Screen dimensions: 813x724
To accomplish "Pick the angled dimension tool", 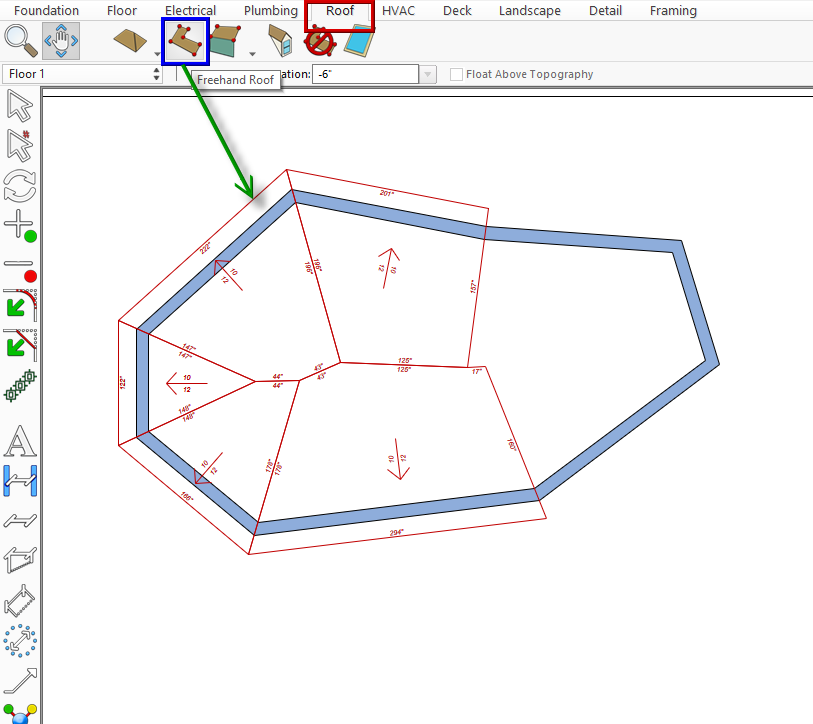I will click(x=20, y=601).
